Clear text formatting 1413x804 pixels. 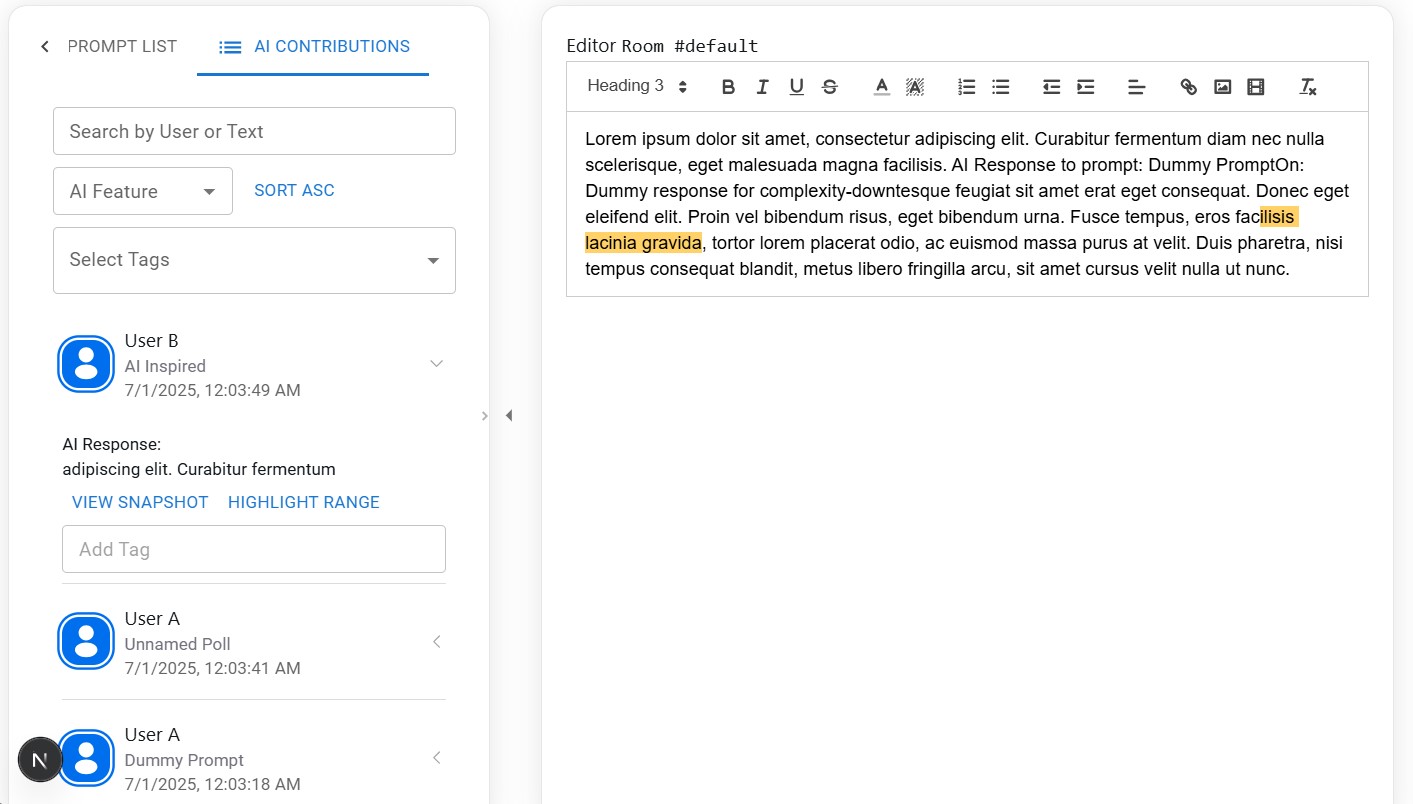point(1308,87)
